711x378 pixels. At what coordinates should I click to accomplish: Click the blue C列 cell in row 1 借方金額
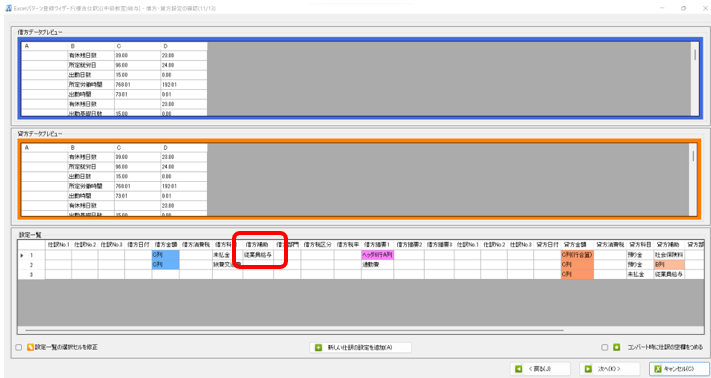click(166, 255)
